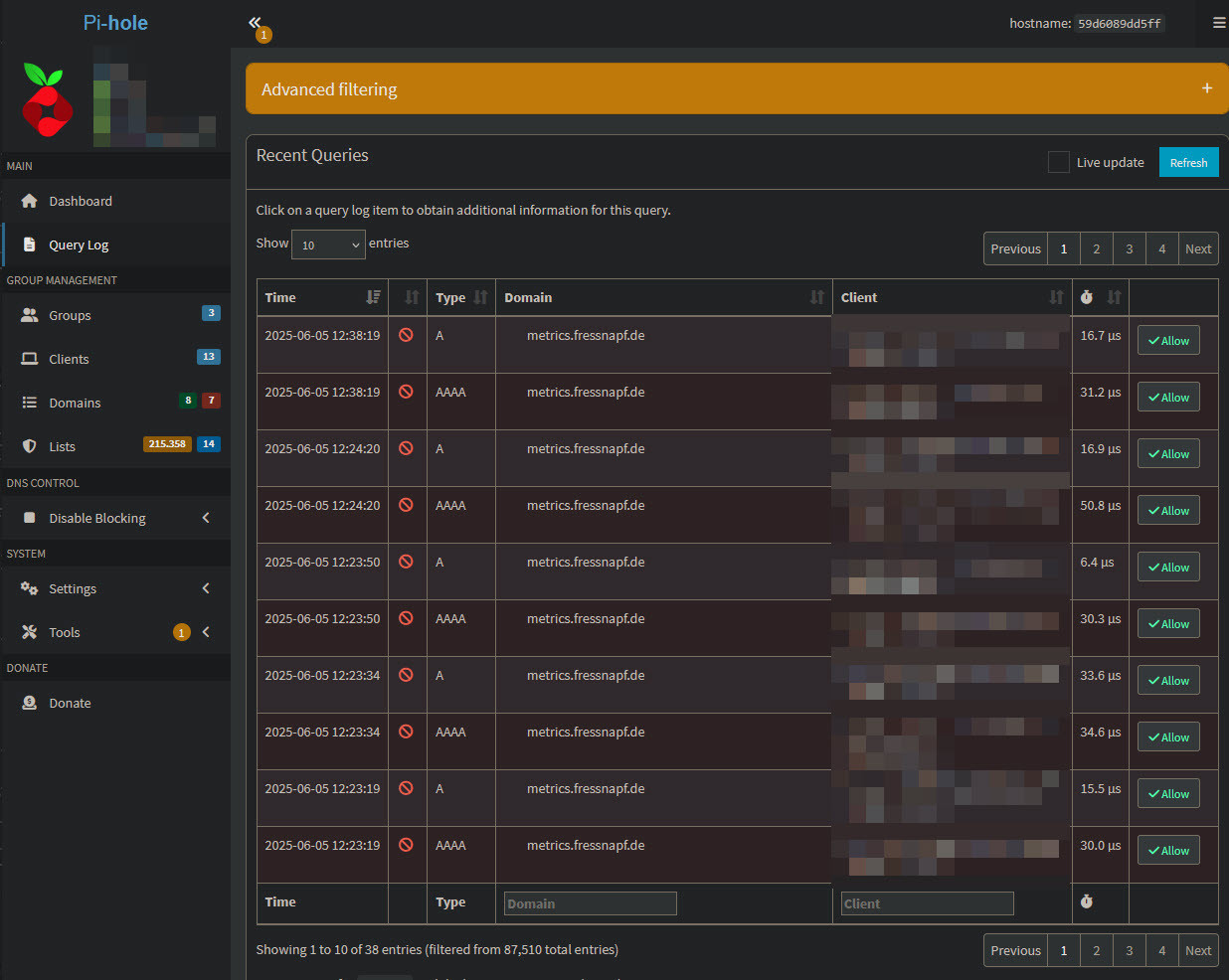This screenshot has height=980, width=1229.
Task: Go to page 4 in bottom pagination
Action: 1162,950
